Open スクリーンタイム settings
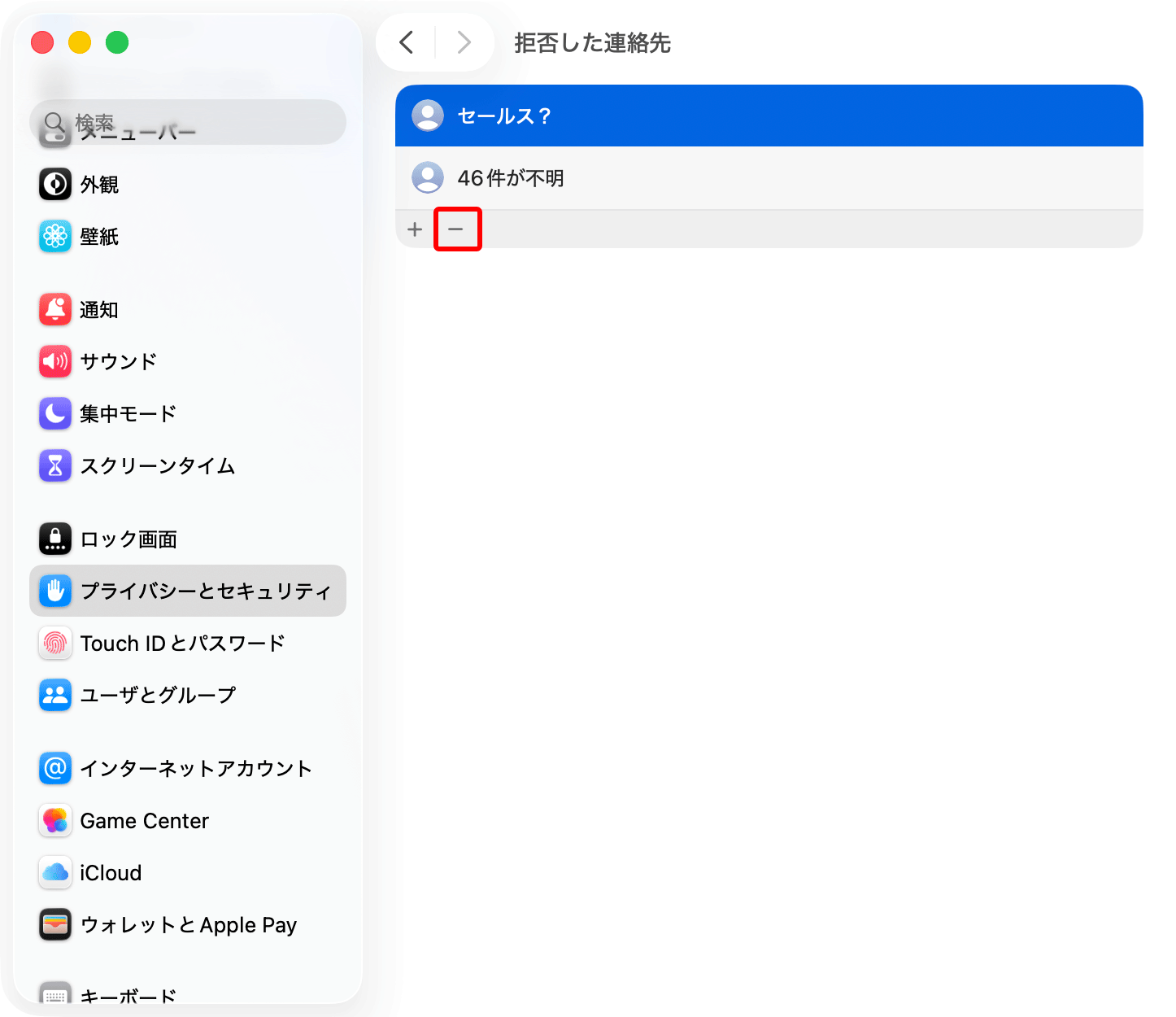The width and height of the screenshot is (1176, 1017). (x=156, y=465)
